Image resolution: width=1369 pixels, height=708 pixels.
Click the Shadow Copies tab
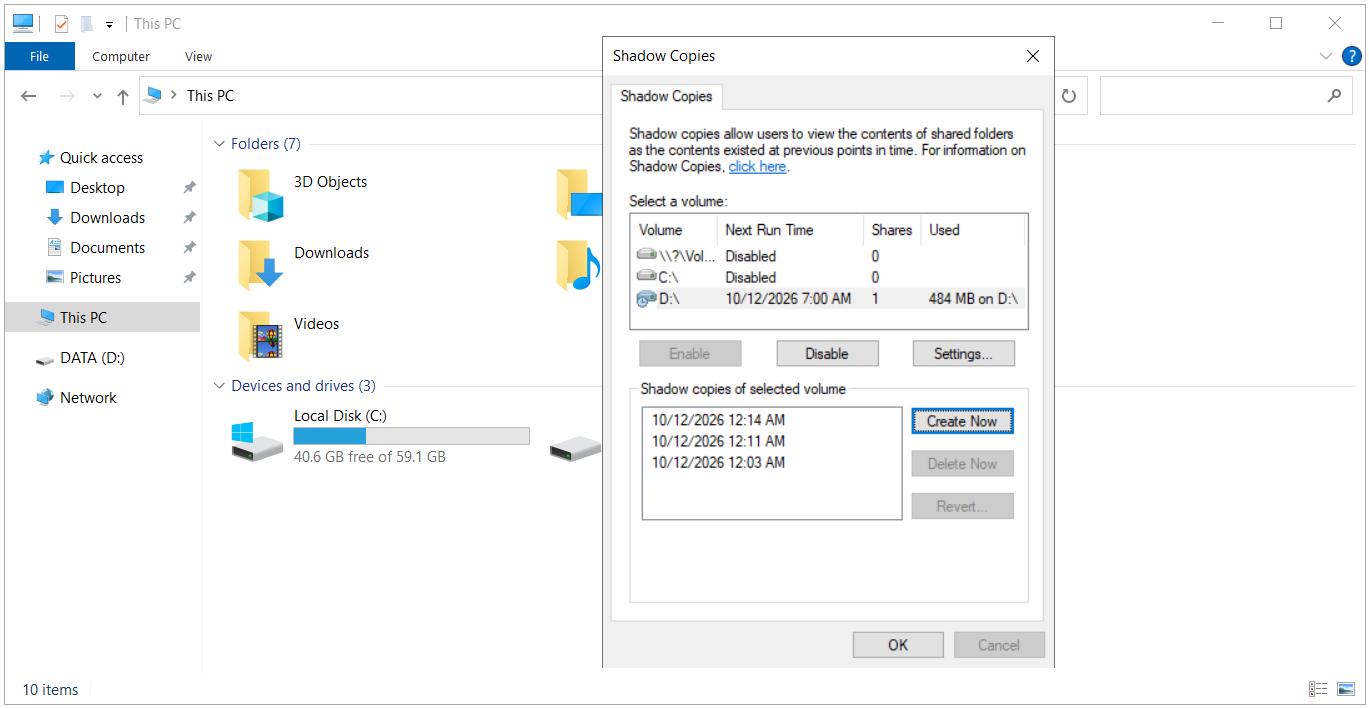666,97
